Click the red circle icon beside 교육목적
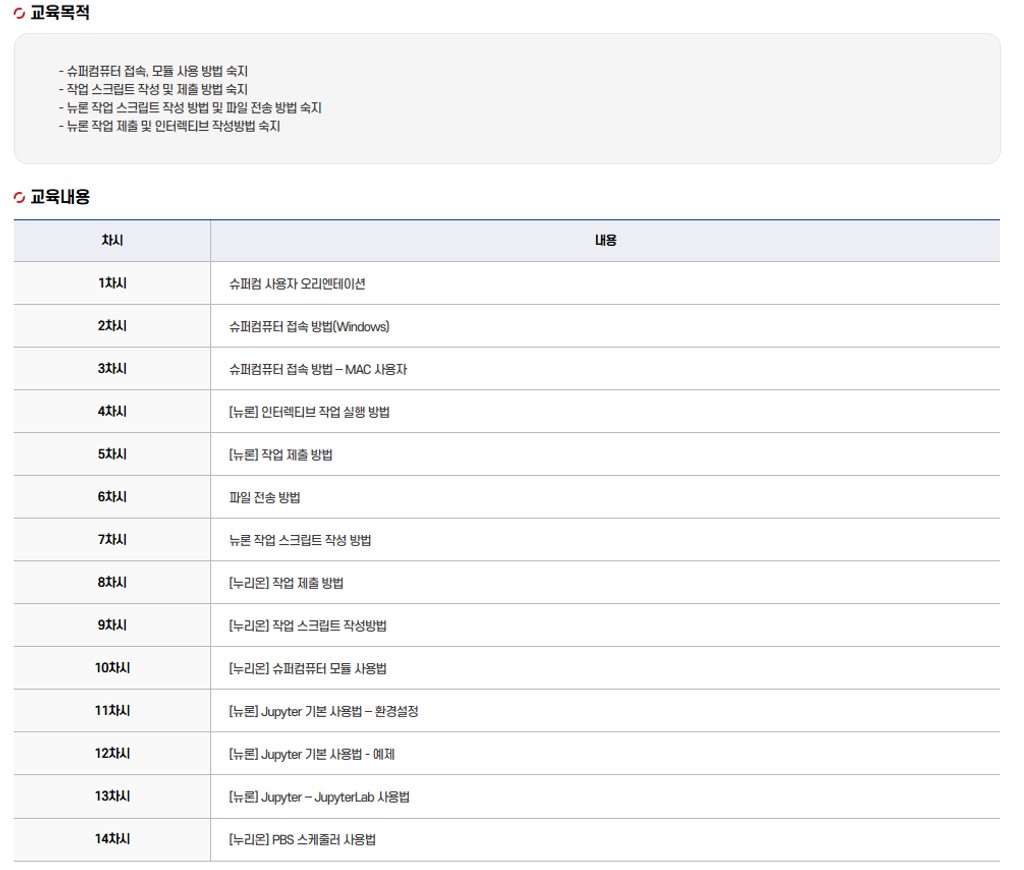The width and height of the screenshot is (1024, 870). [x=19, y=14]
